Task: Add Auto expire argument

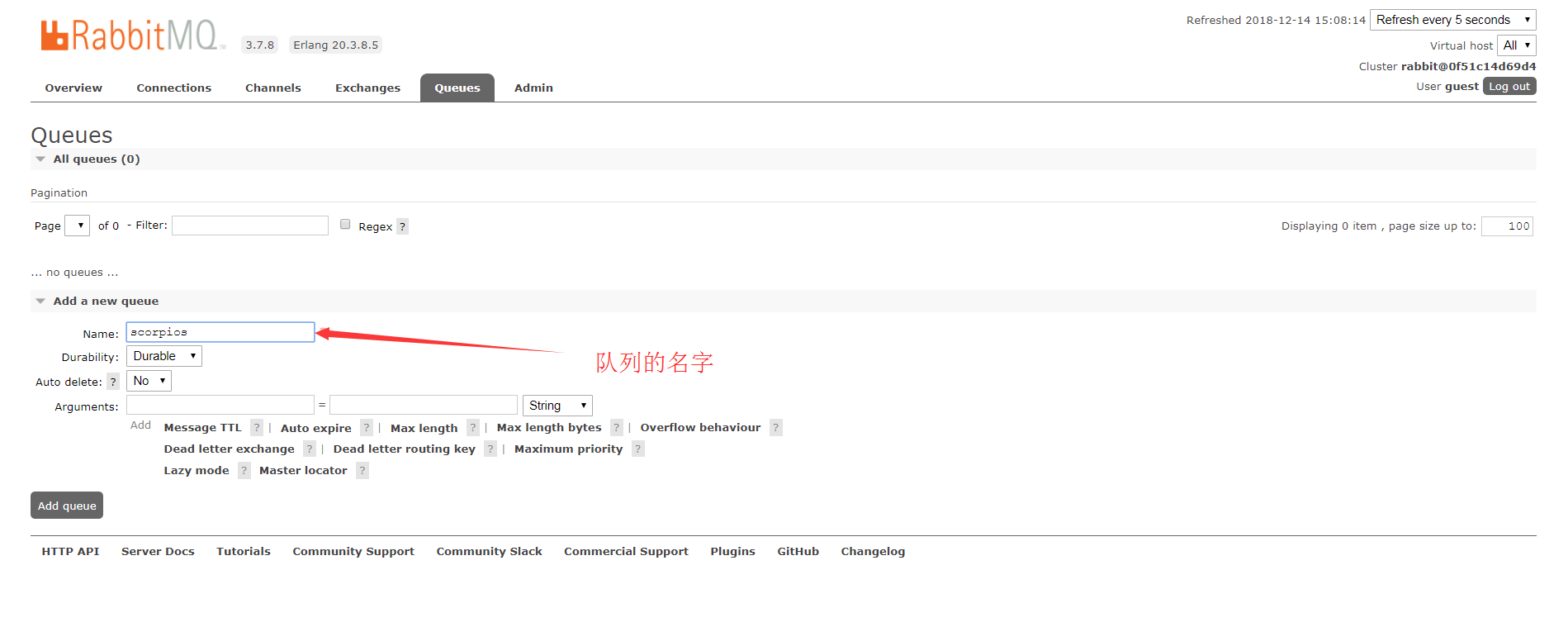Action: pos(315,428)
